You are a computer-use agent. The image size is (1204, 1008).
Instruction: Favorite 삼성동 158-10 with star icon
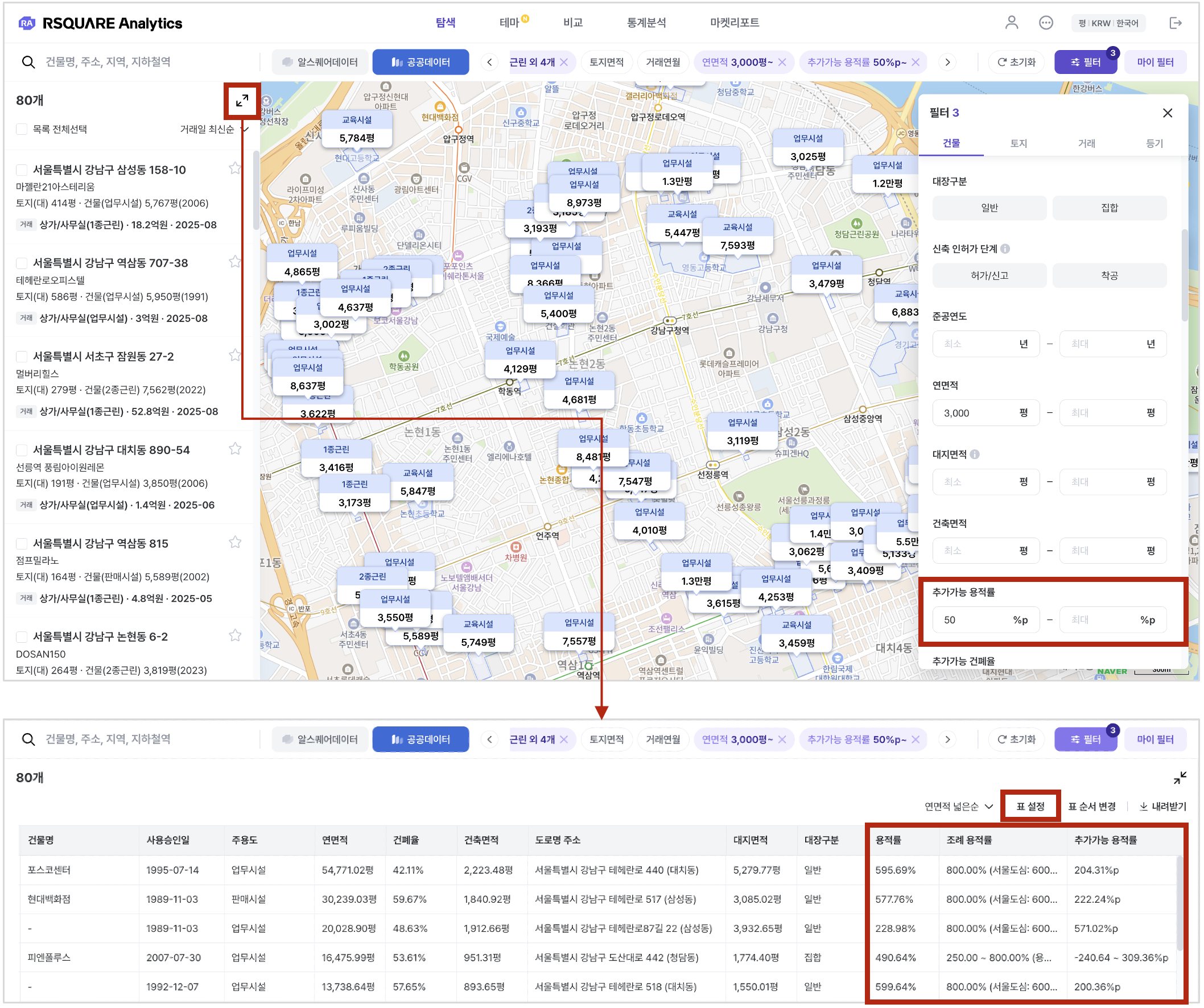click(x=235, y=168)
